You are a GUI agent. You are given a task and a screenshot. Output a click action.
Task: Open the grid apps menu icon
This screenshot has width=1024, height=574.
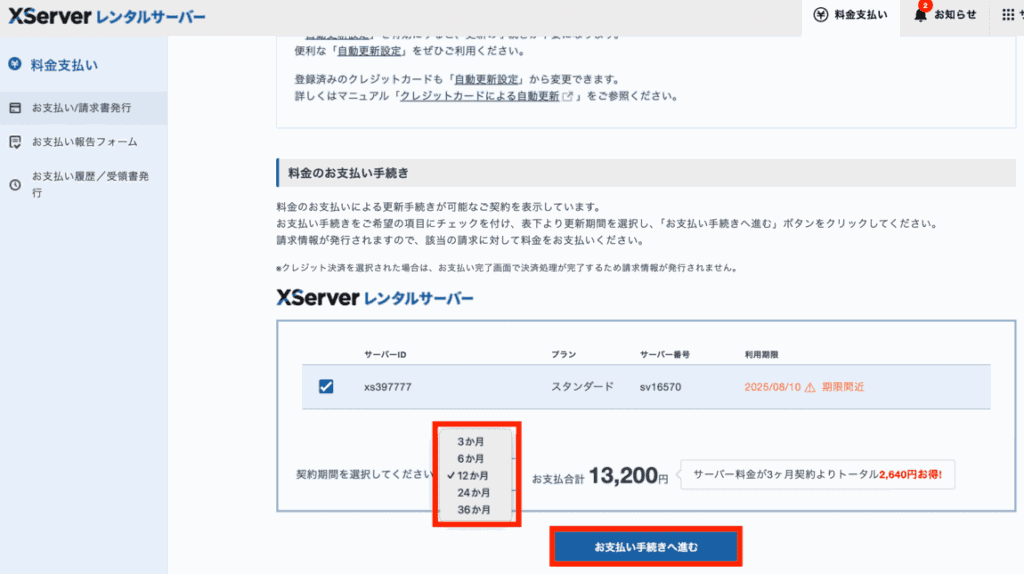point(1008,15)
